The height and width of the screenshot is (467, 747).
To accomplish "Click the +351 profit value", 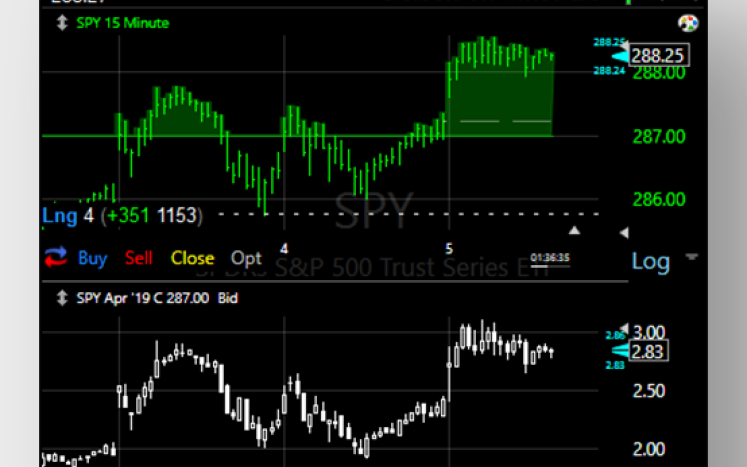I will click(x=128, y=215).
